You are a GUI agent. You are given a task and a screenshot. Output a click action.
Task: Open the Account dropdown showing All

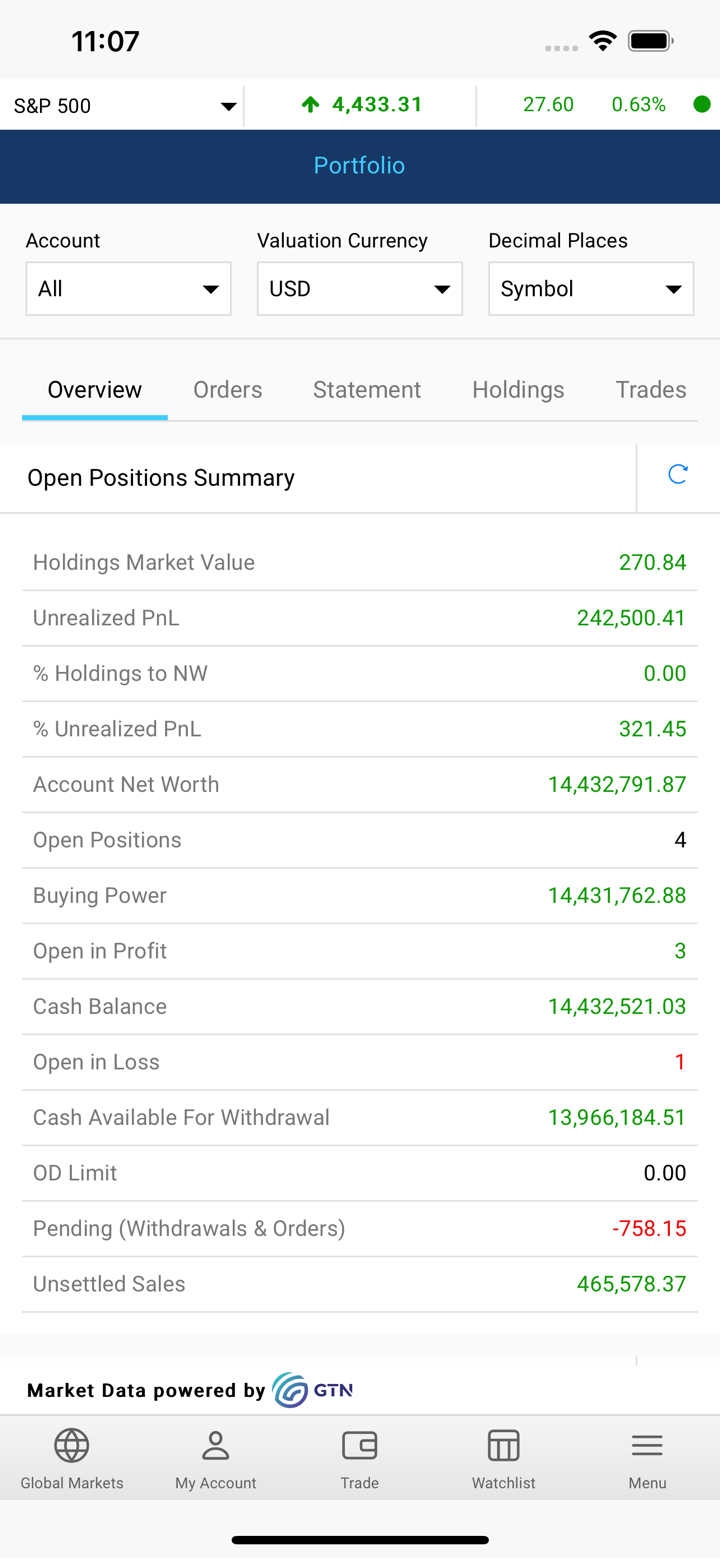[x=128, y=289]
